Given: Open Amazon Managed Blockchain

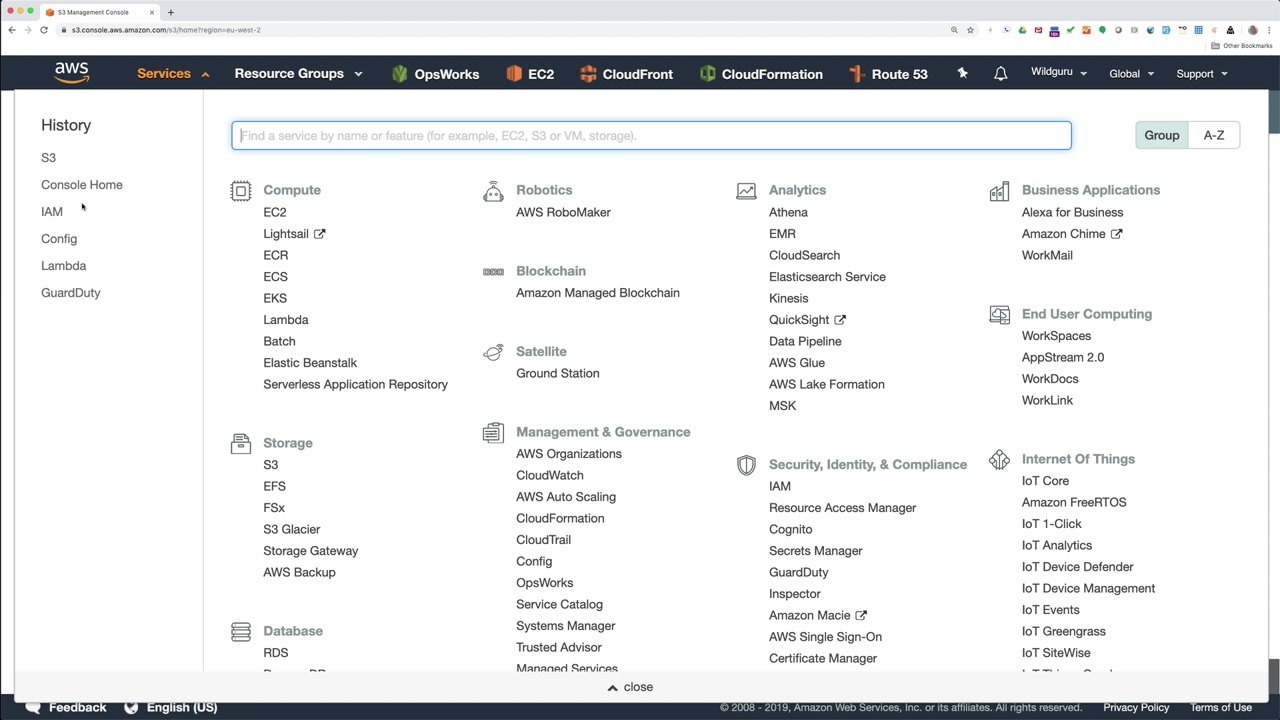Looking at the screenshot, I should click(598, 293).
